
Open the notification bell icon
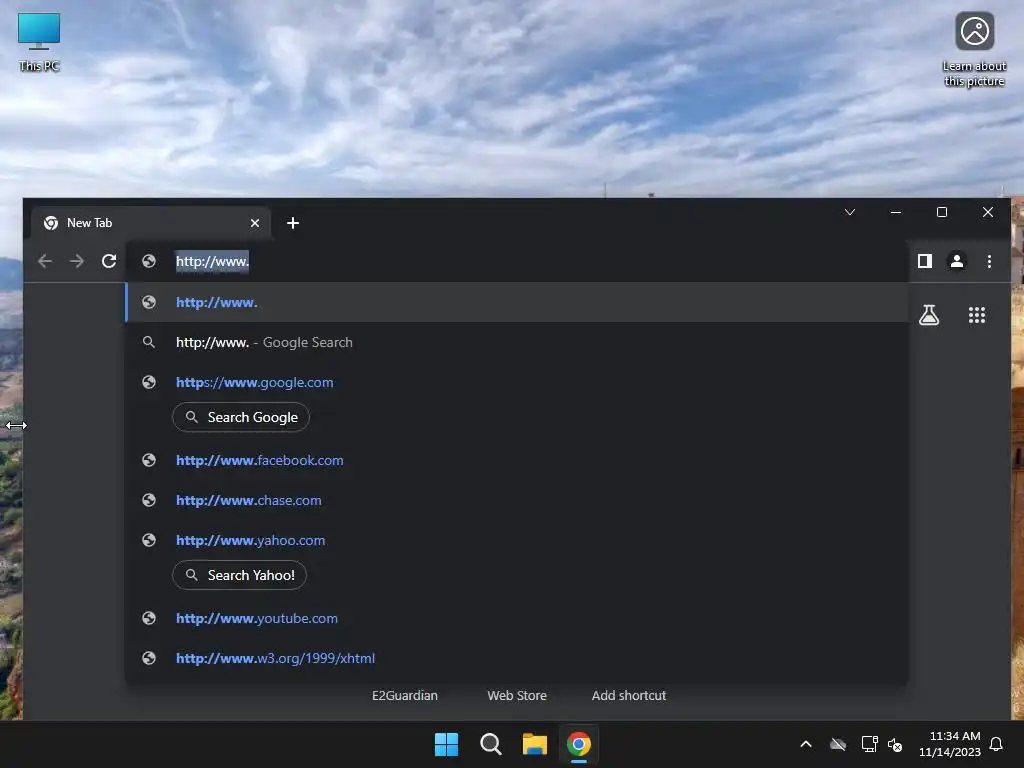pos(997,744)
